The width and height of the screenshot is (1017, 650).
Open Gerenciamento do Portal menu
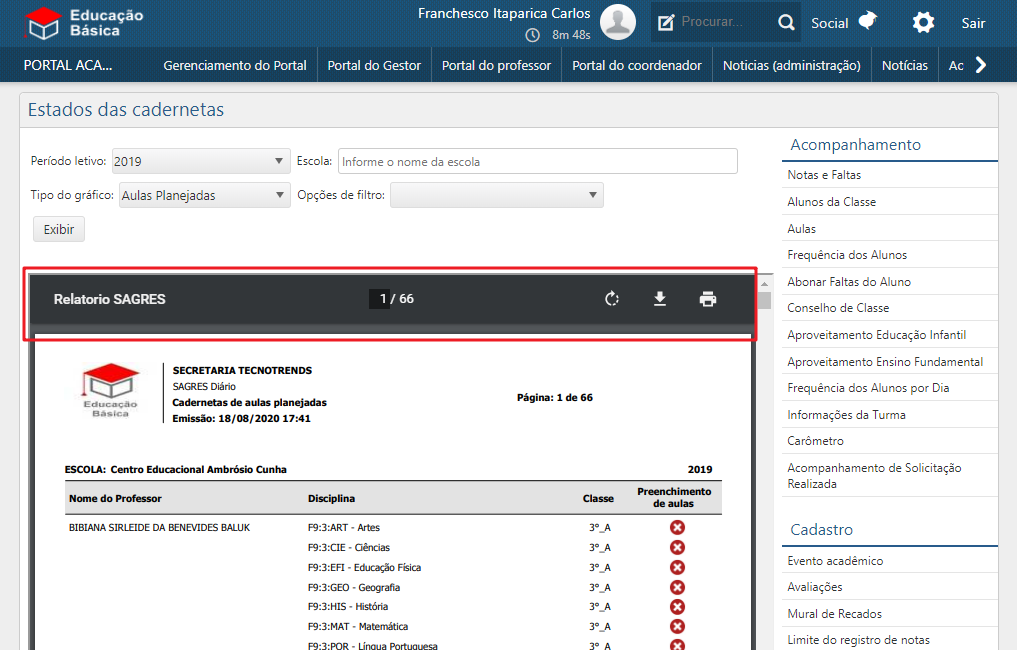coord(235,66)
